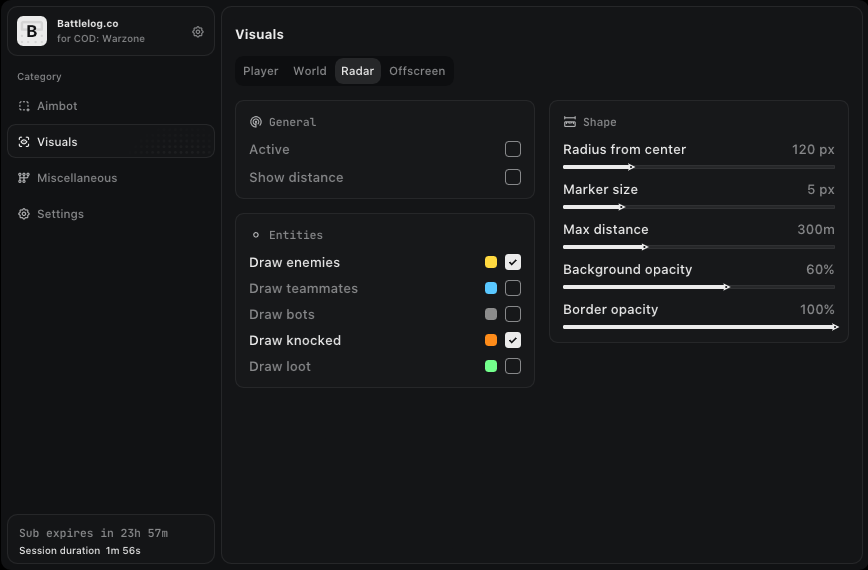Screen dimensions: 868x570
Task: Click the 100% border opacity value
Action: (x=817, y=309)
